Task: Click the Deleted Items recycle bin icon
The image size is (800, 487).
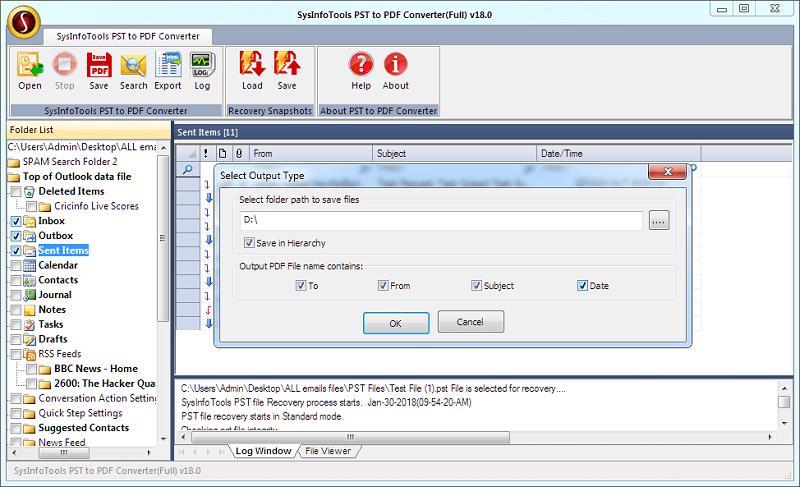Action: pyautogui.click(x=30, y=192)
